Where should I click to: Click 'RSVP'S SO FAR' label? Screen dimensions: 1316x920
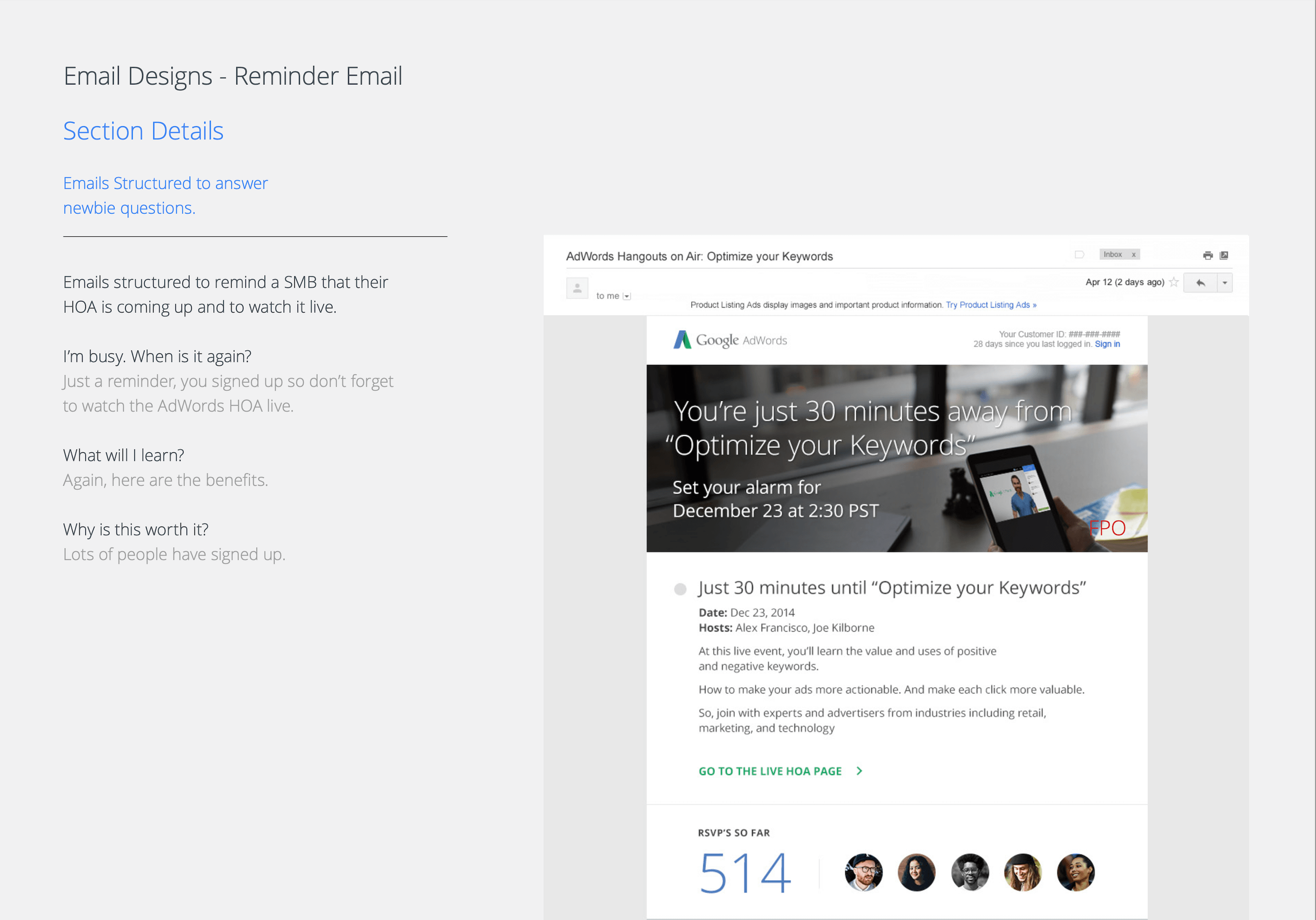pyautogui.click(x=734, y=833)
